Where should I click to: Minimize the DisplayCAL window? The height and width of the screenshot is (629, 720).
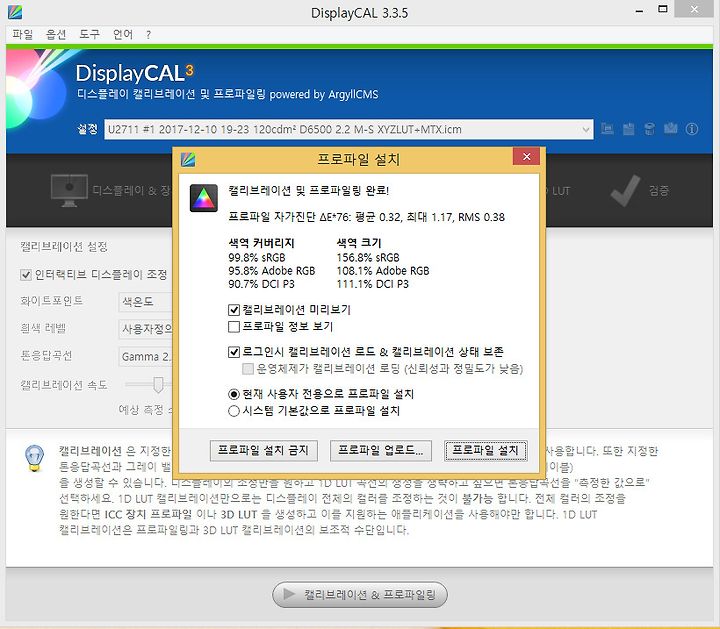pyautogui.click(x=639, y=10)
